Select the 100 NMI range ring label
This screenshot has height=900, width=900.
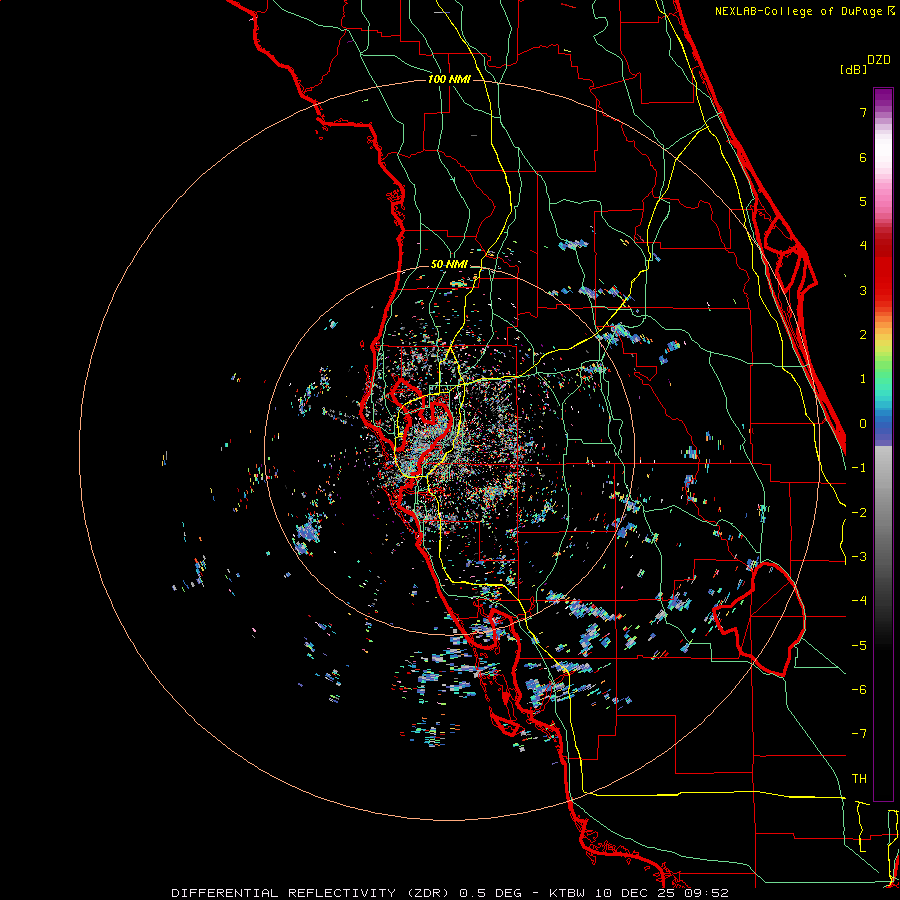coord(449,79)
